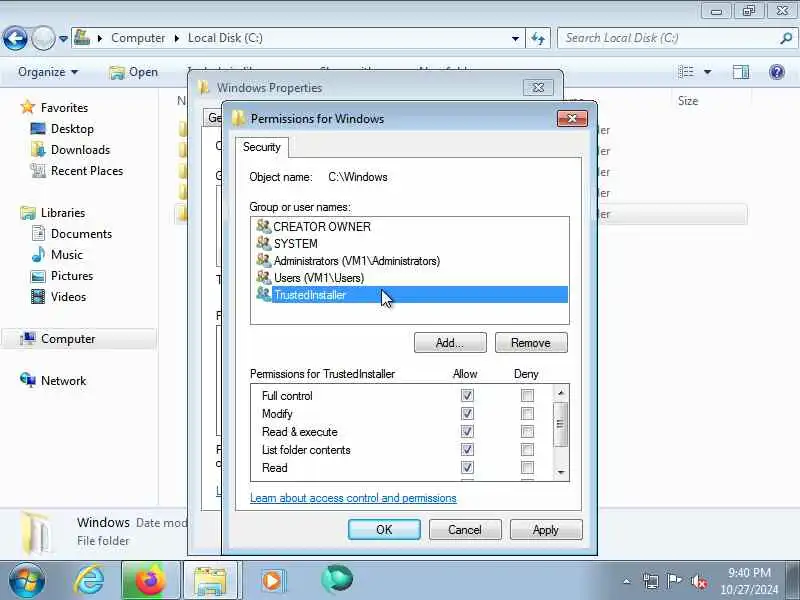Click the Add... button
The height and width of the screenshot is (600, 800).
click(x=450, y=343)
